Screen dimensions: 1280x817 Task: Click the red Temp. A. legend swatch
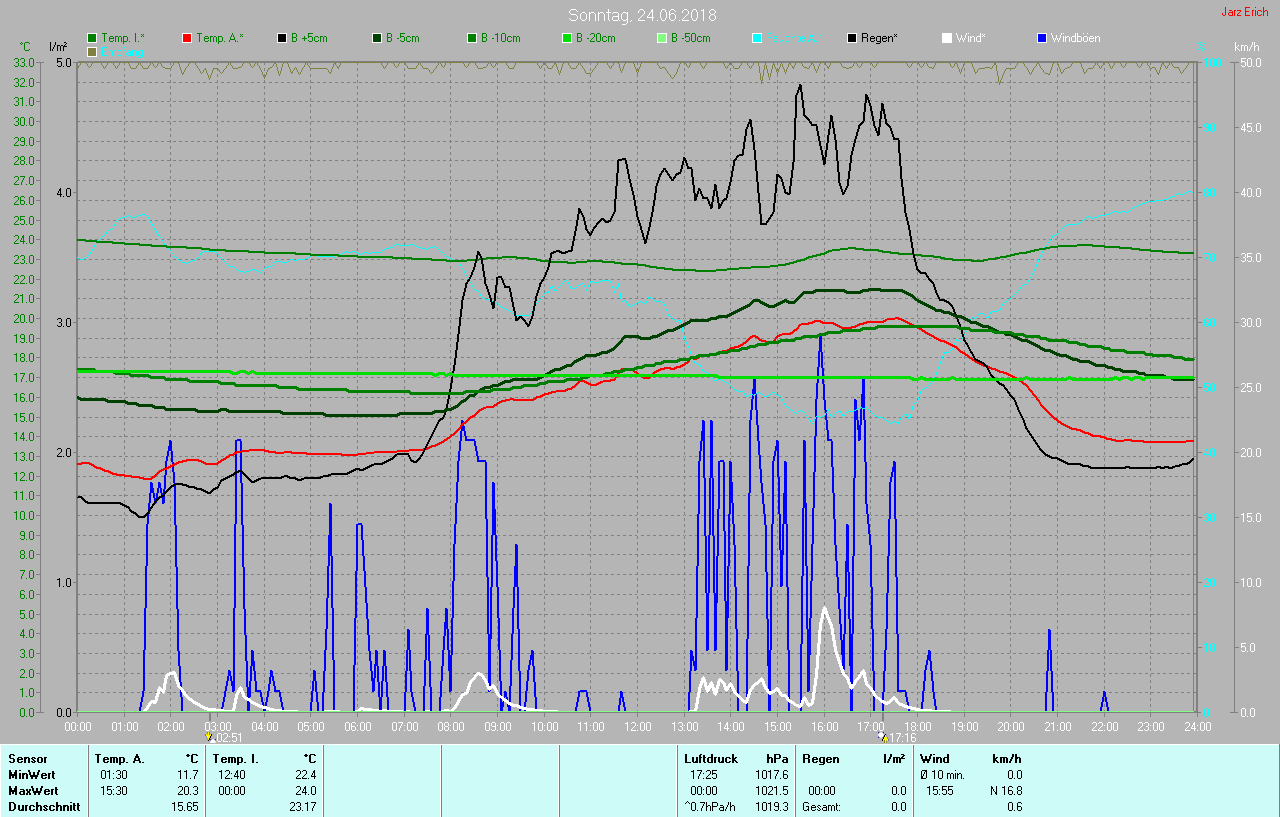tap(187, 38)
